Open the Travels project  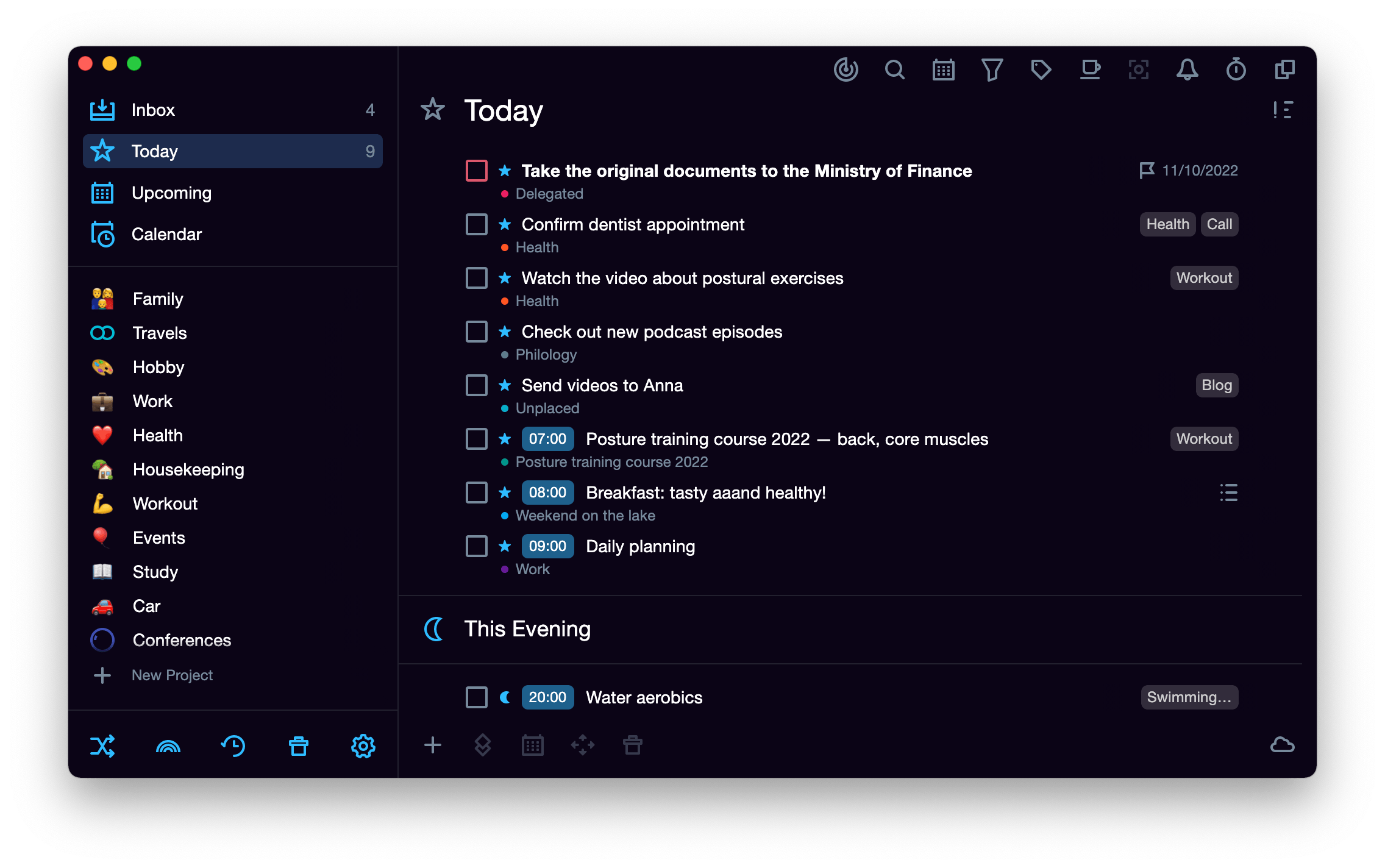(x=233, y=333)
